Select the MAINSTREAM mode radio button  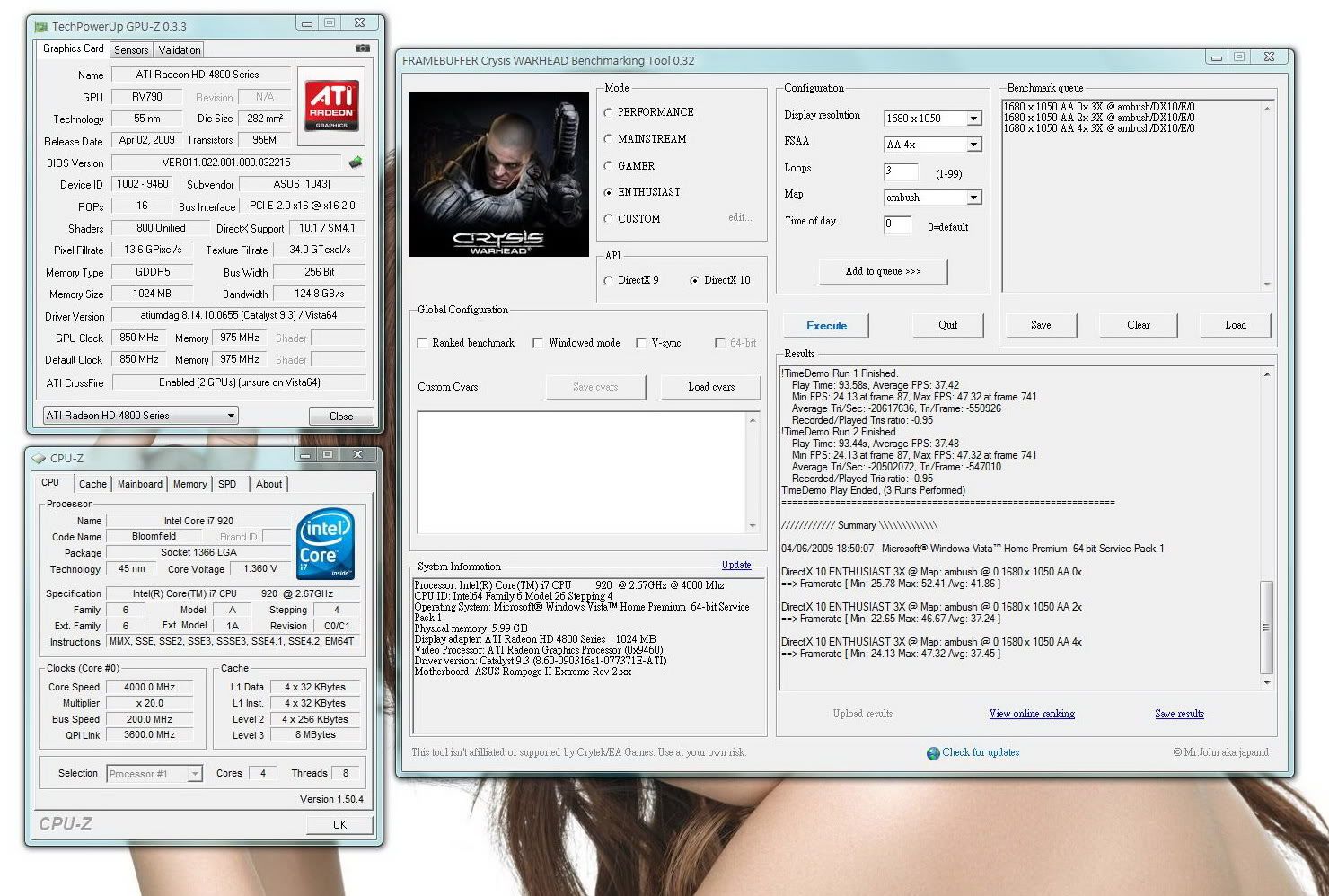tap(608, 139)
